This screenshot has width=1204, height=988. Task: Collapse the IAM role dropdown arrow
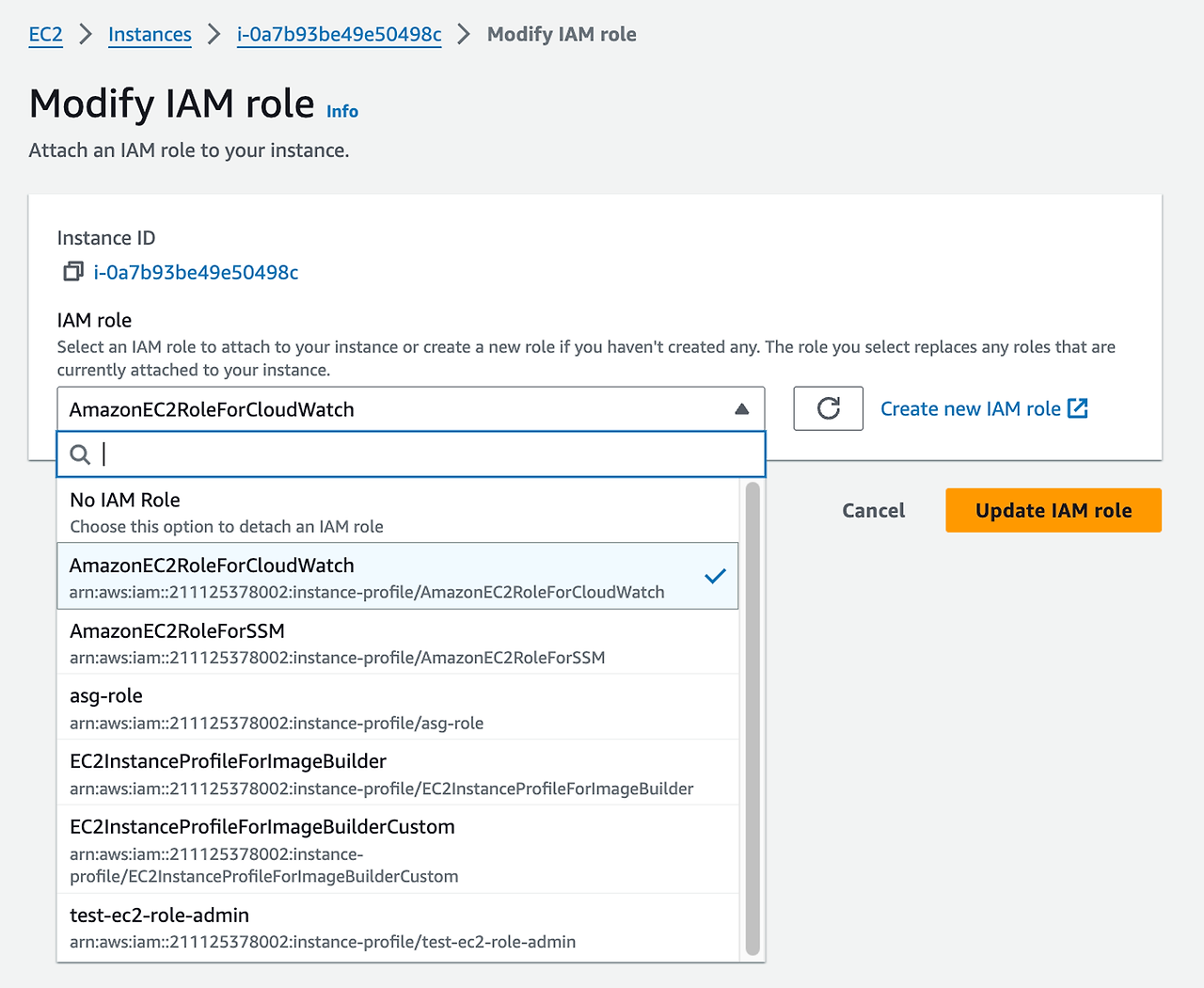click(741, 409)
